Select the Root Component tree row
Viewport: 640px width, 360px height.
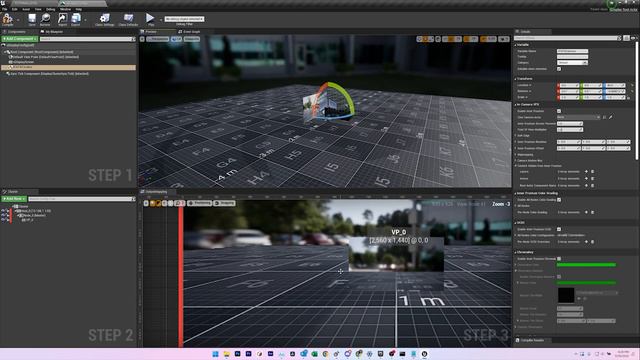68,52
